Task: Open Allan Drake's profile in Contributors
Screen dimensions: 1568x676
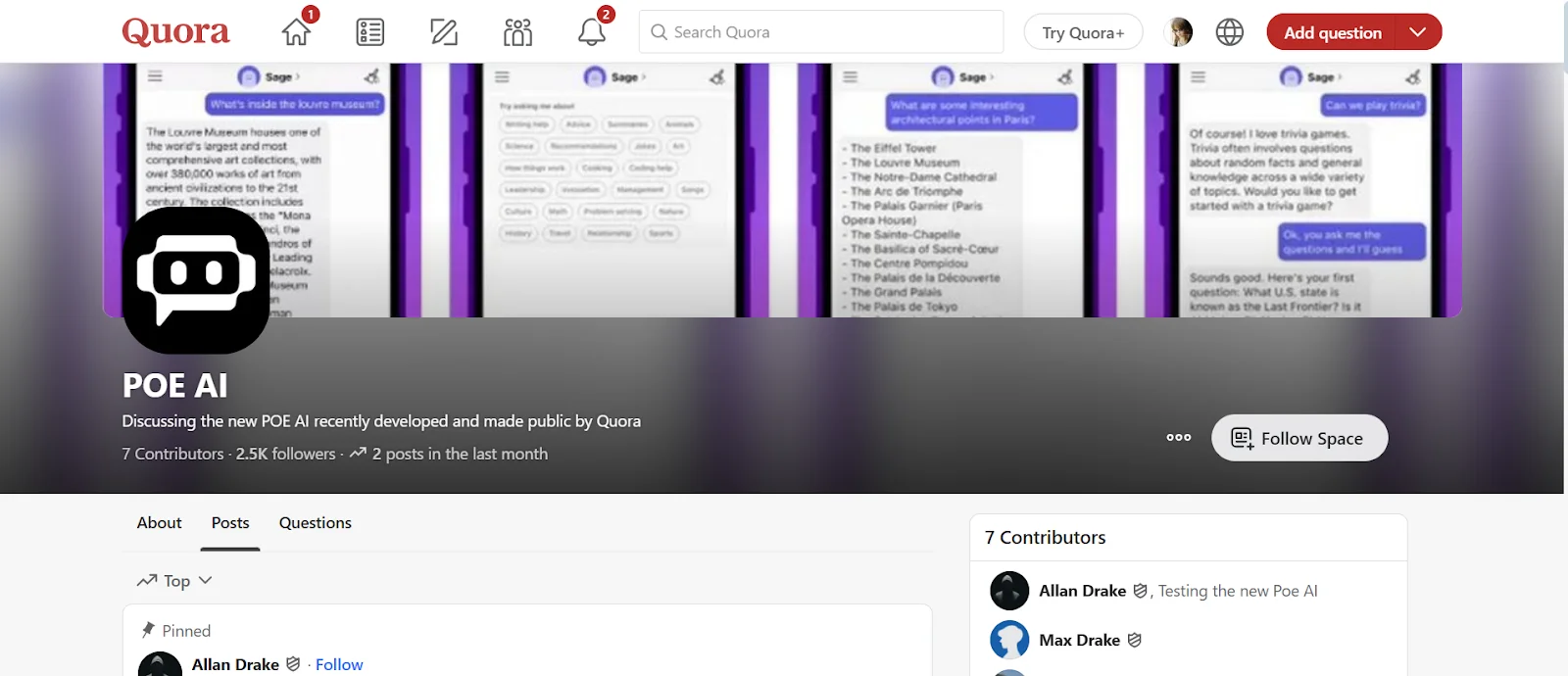Action: [1082, 591]
